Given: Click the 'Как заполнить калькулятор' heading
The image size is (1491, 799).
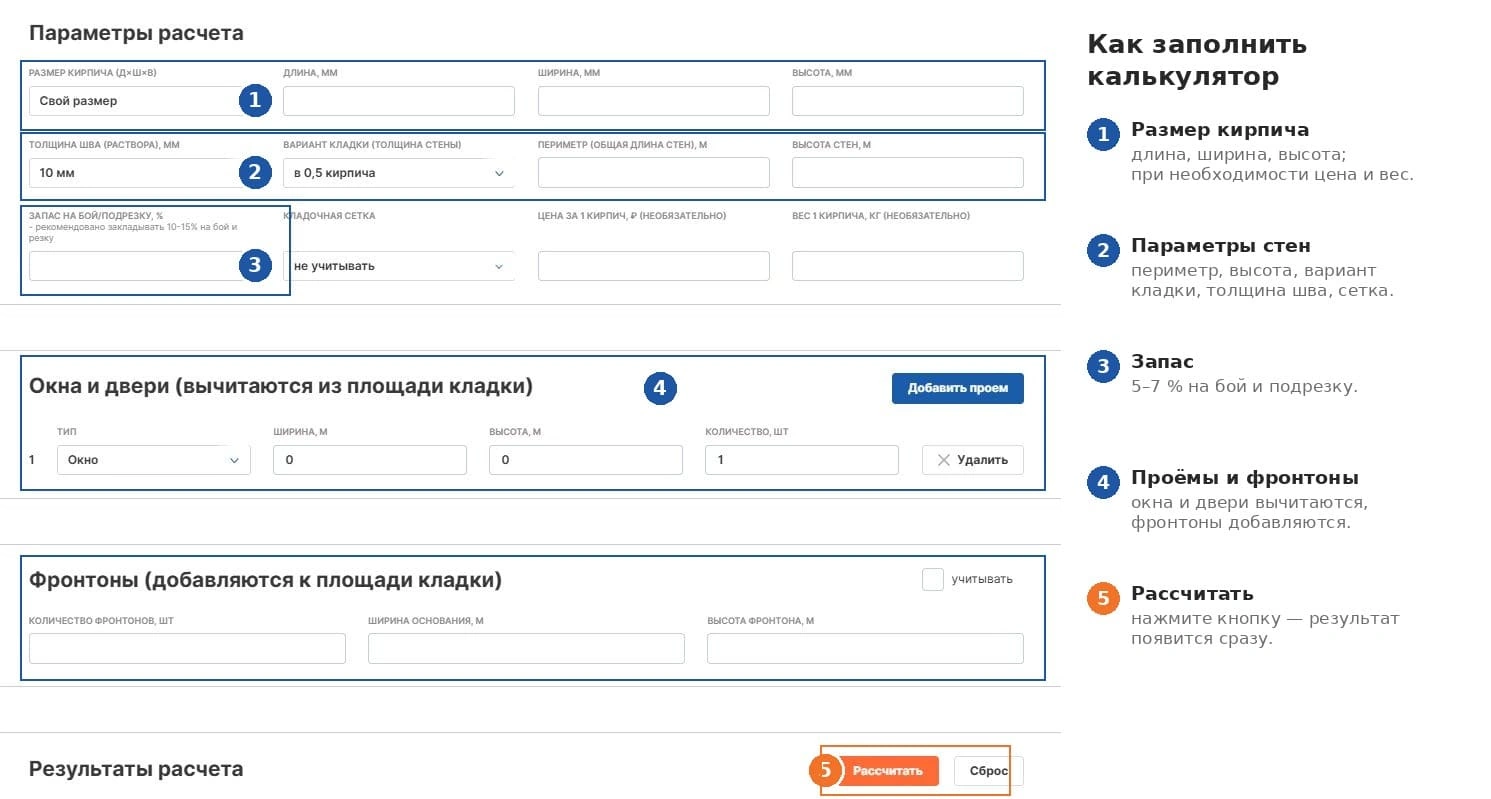Looking at the screenshot, I should click(1197, 60).
